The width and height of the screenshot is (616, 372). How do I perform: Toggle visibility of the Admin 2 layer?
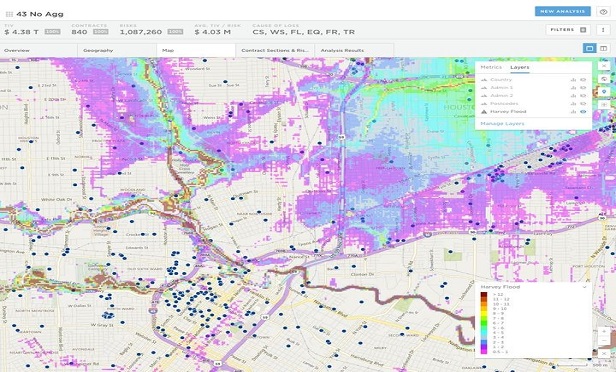click(583, 95)
